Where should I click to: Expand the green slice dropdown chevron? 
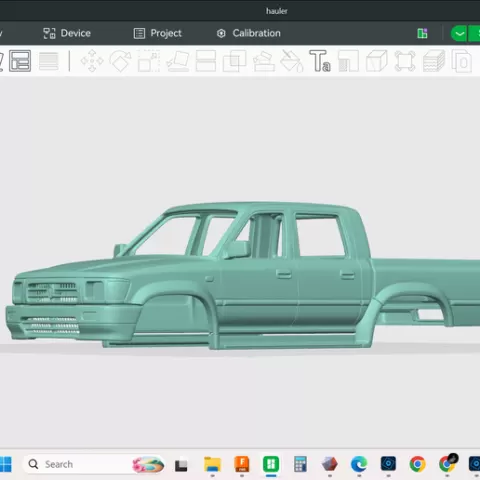(x=459, y=34)
